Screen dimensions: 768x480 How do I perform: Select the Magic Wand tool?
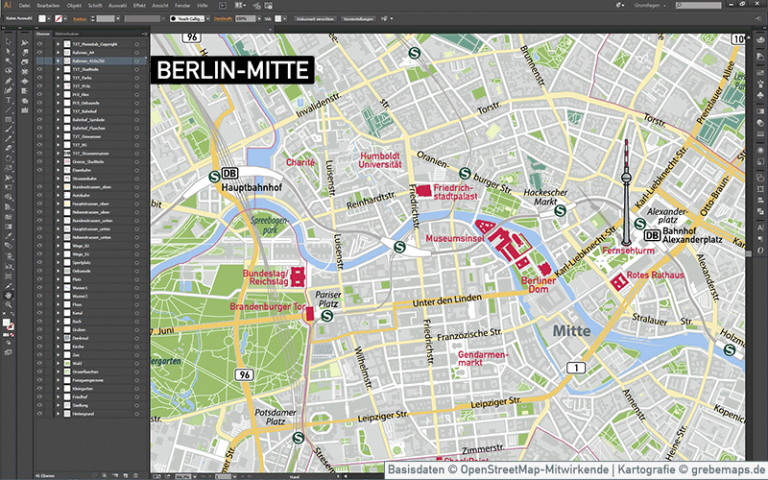tap(8, 61)
